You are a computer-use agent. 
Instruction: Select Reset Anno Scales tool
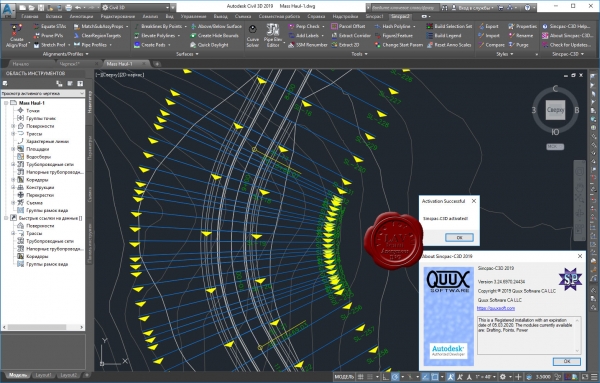pos(449,45)
